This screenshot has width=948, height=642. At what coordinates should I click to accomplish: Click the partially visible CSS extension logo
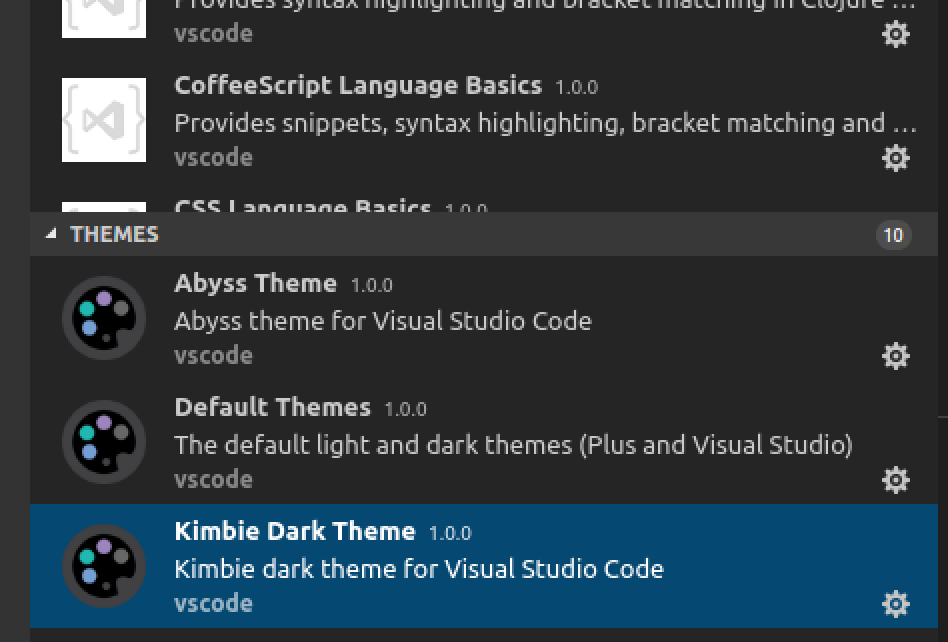coord(104,205)
